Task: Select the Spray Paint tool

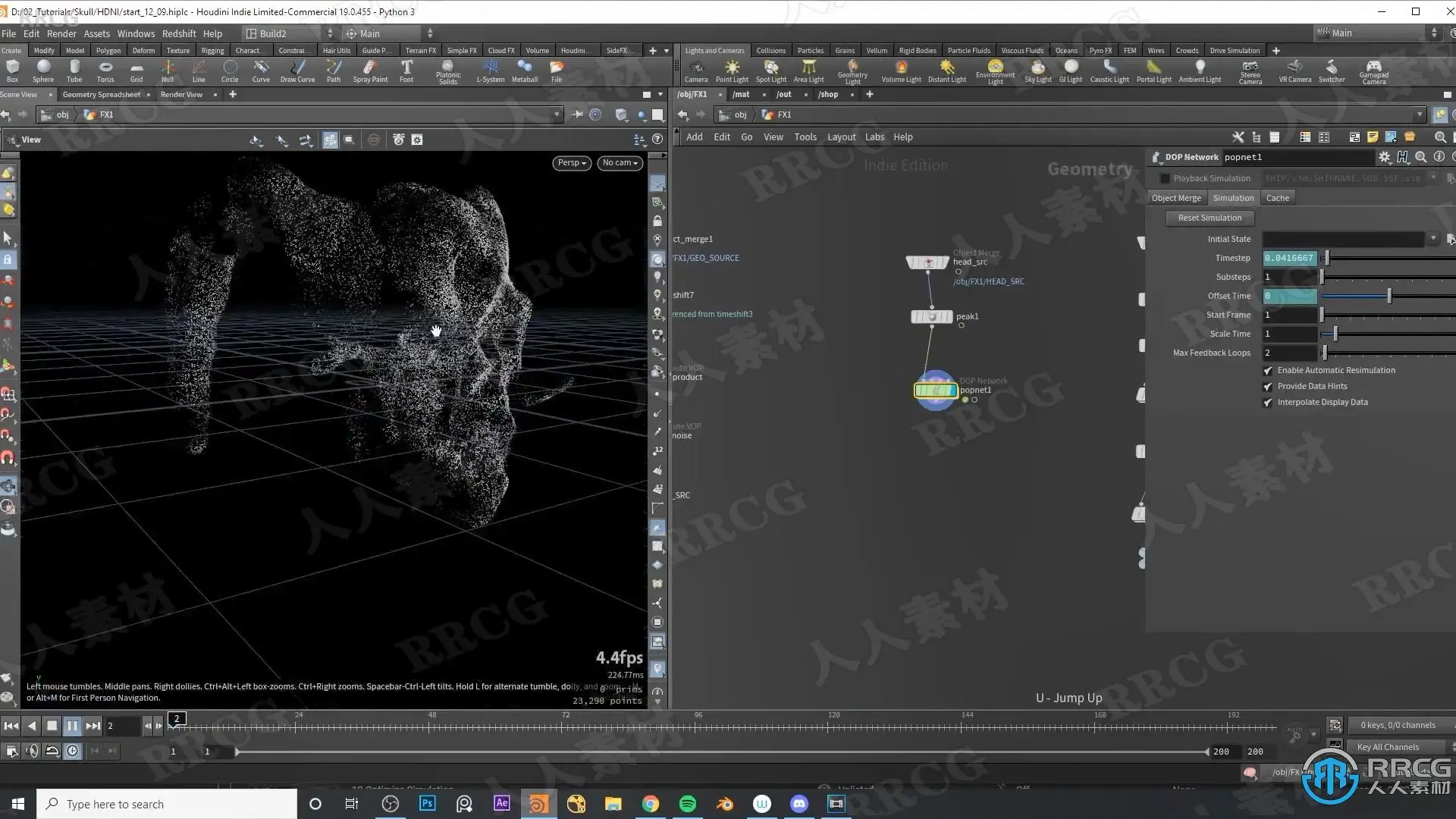Action: [370, 71]
